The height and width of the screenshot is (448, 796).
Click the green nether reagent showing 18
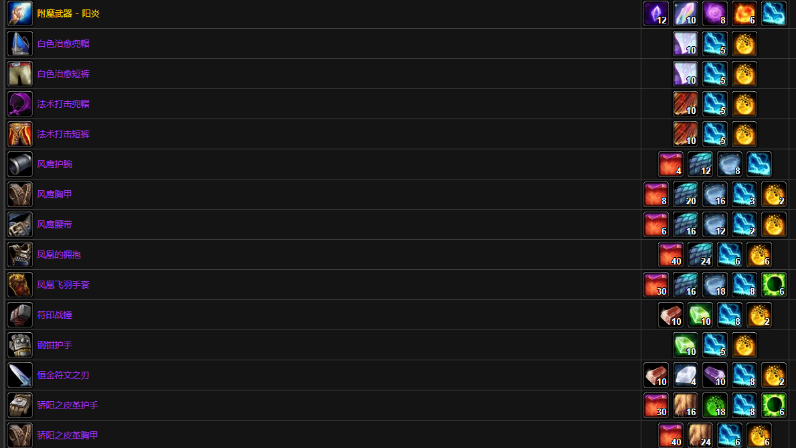715,405
